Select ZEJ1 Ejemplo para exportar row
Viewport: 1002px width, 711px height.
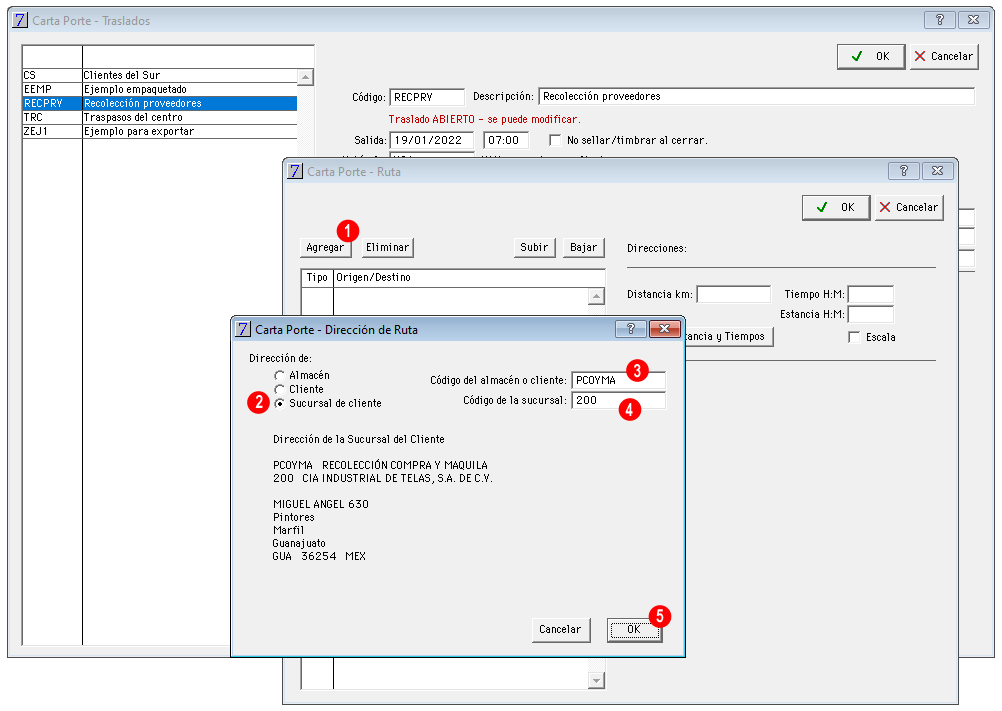point(160,132)
